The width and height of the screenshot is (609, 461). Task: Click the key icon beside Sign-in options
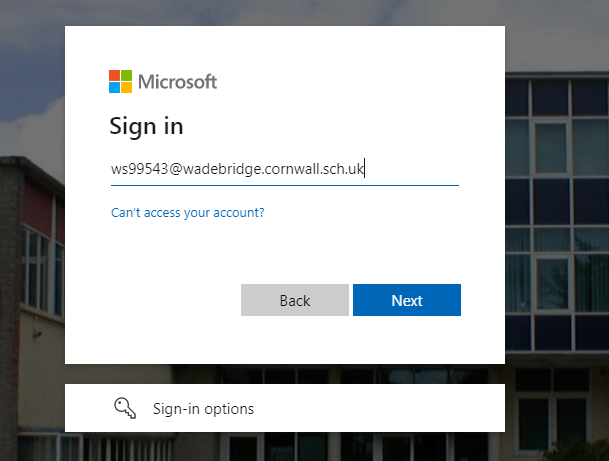coord(125,408)
